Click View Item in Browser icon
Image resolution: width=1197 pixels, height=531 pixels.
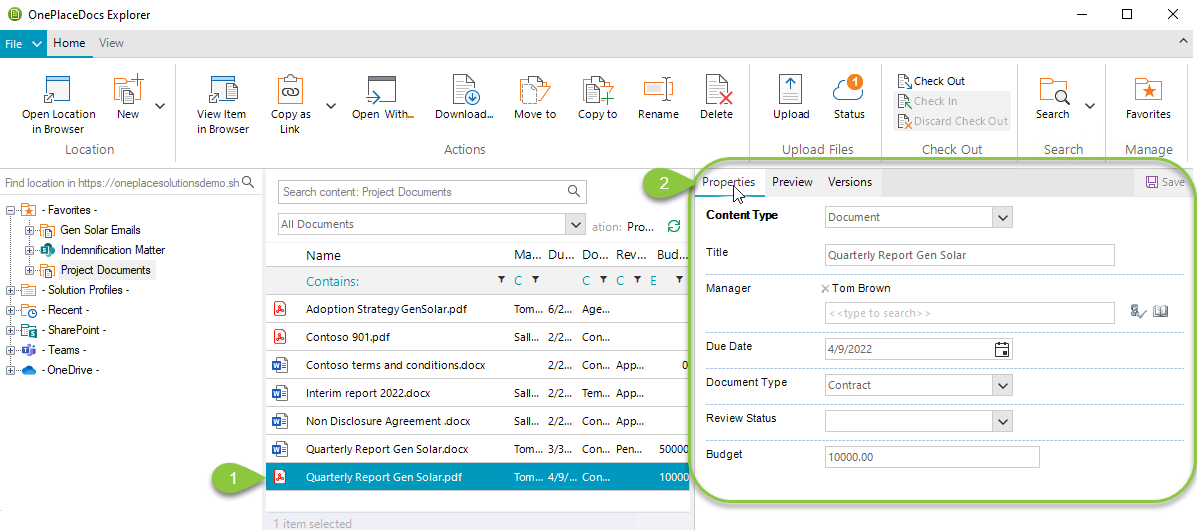point(222,90)
